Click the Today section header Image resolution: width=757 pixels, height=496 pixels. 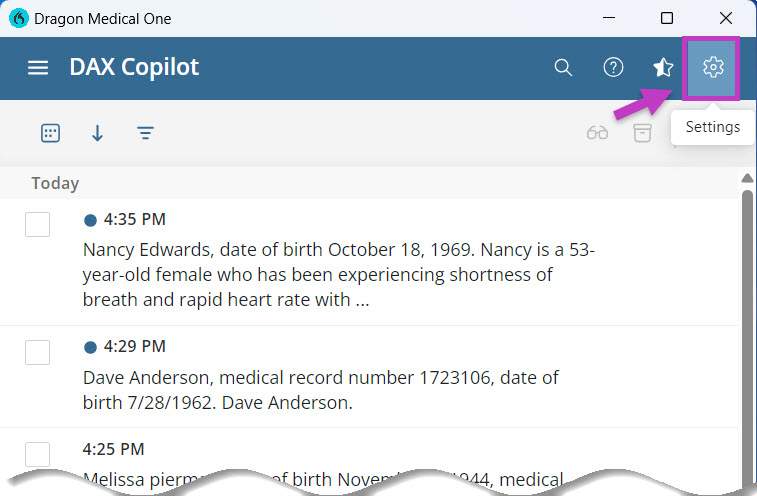click(55, 184)
